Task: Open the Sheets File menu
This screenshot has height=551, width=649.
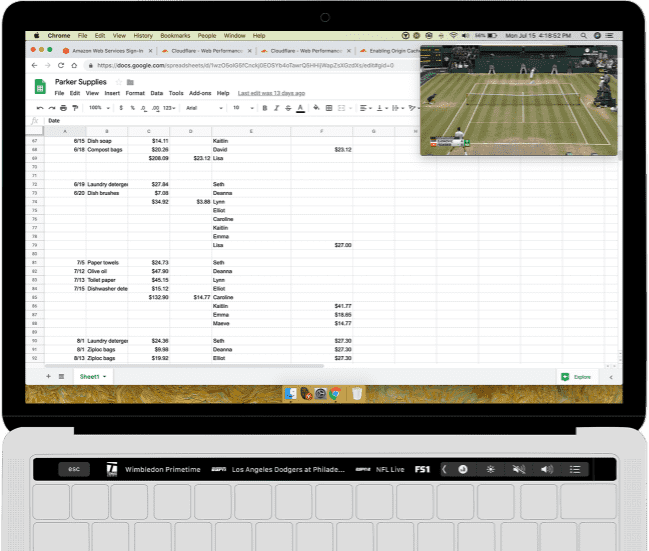Action: pyautogui.click(x=59, y=93)
